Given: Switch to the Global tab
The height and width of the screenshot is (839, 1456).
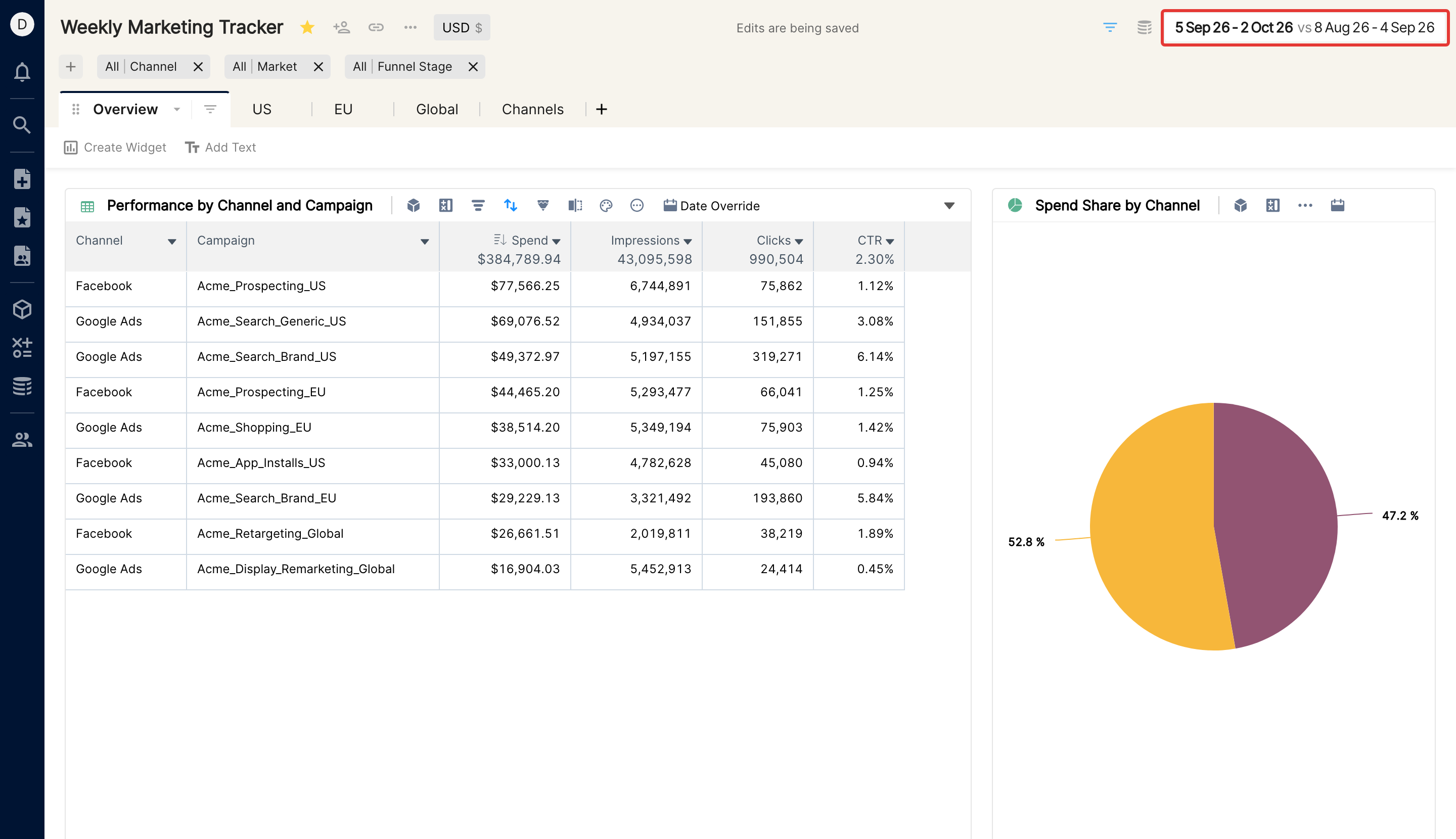Looking at the screenshot, I should (x=437, y=110).
